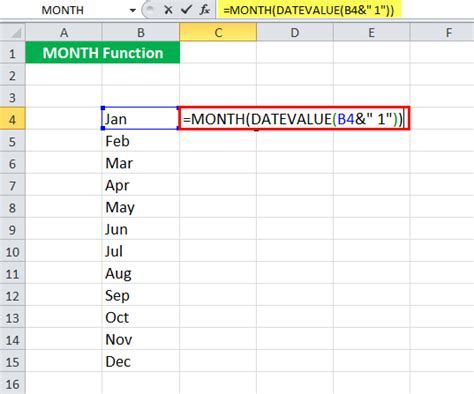The height and width of the screenshot is (394, 474).
Task: Click cell containing May
Action: 140,207
